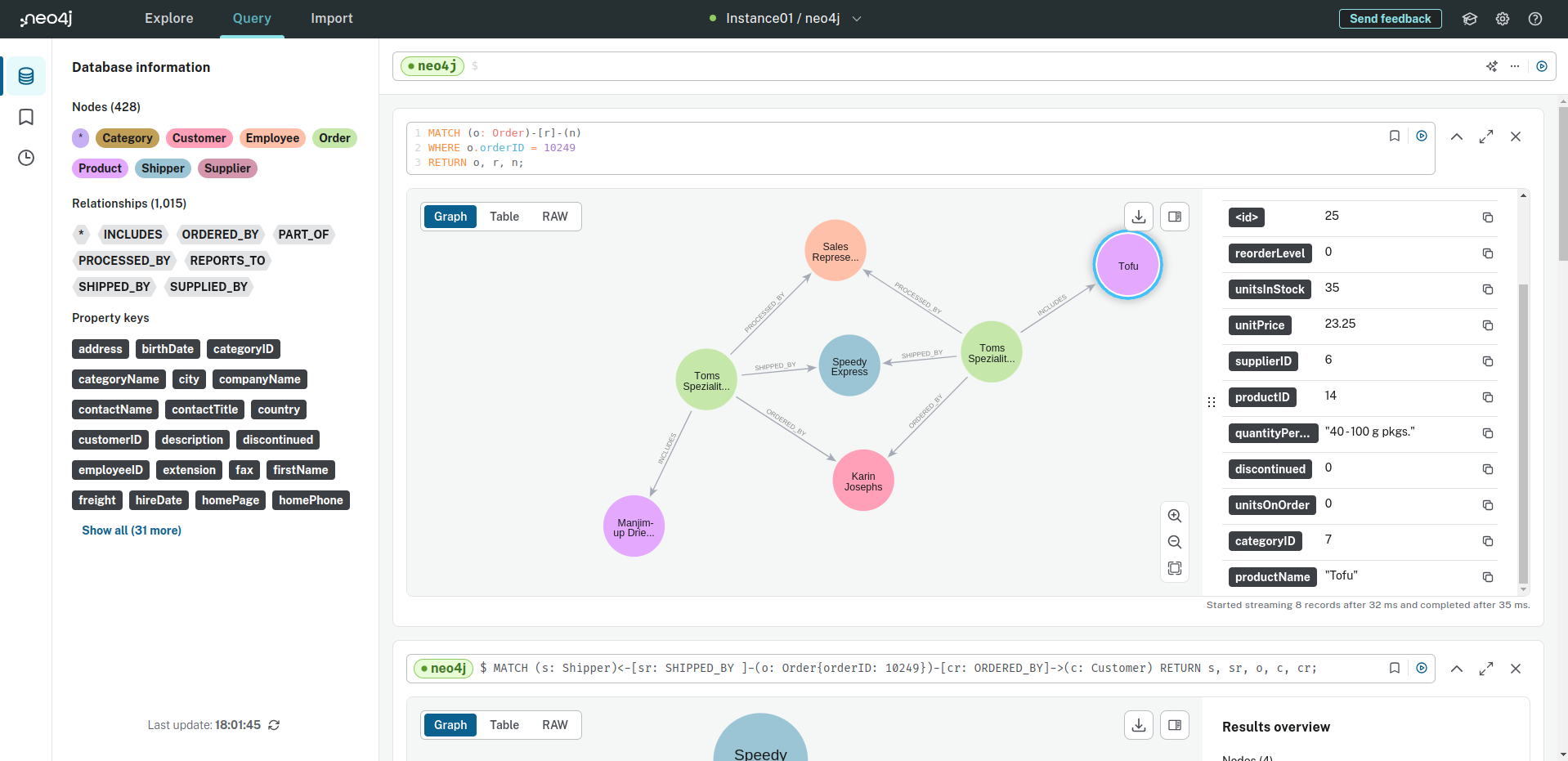Select Table view in first result
This screenshot has width=1568, height=761.
tap(504, 217)
